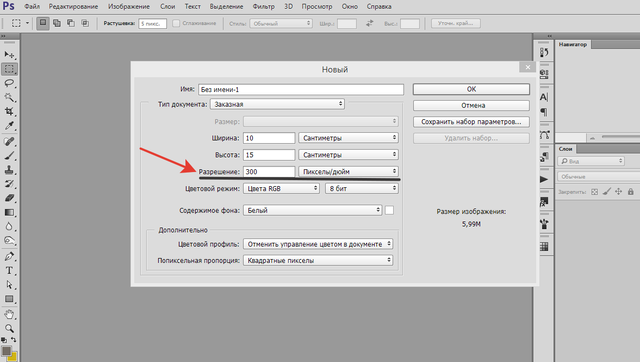Open the Содержимое фона dropdown
The width and height of the screenshot is (640, 362).
tap(312, 210)
